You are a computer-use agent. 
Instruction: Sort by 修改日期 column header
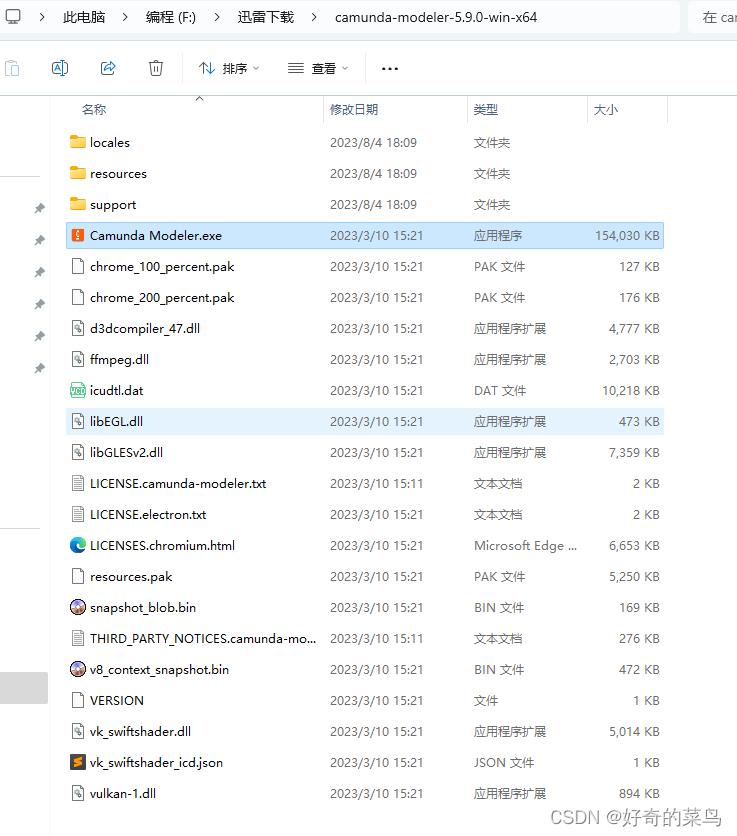[354, 110]
